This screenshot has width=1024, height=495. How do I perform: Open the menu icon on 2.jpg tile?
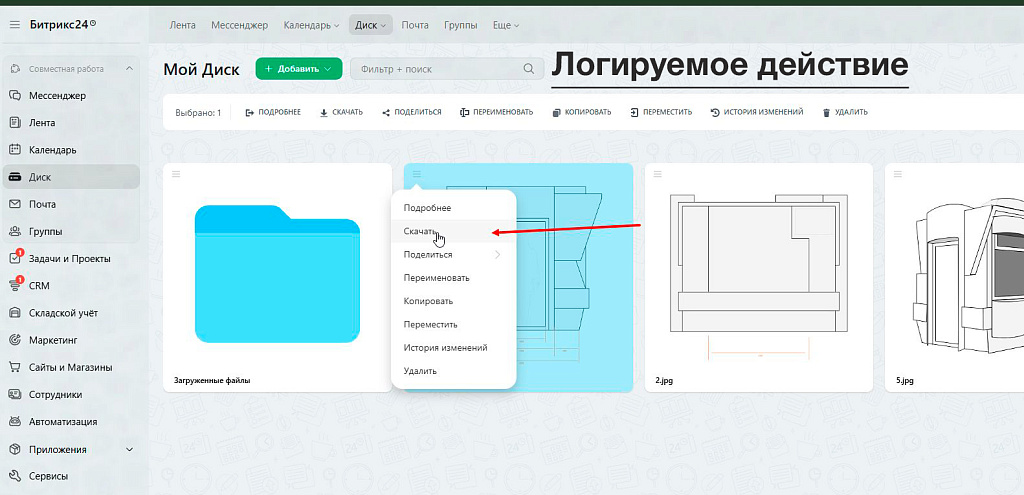pos(658,174)
